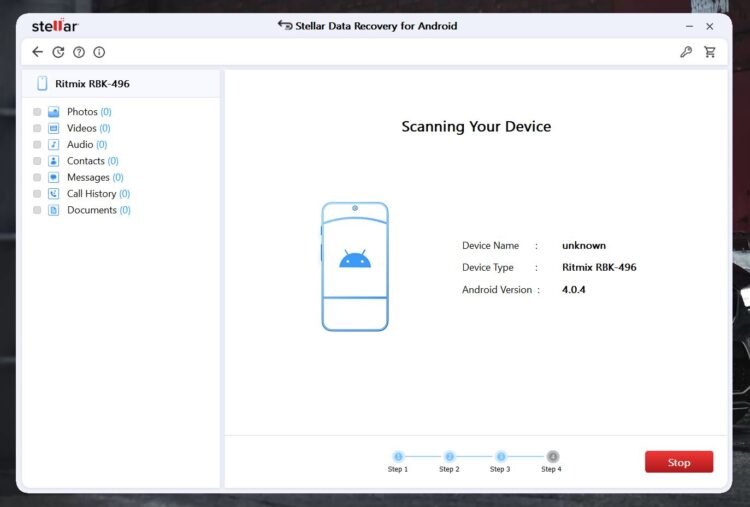Tick the Videos checkbox

[x=37, y=128]
